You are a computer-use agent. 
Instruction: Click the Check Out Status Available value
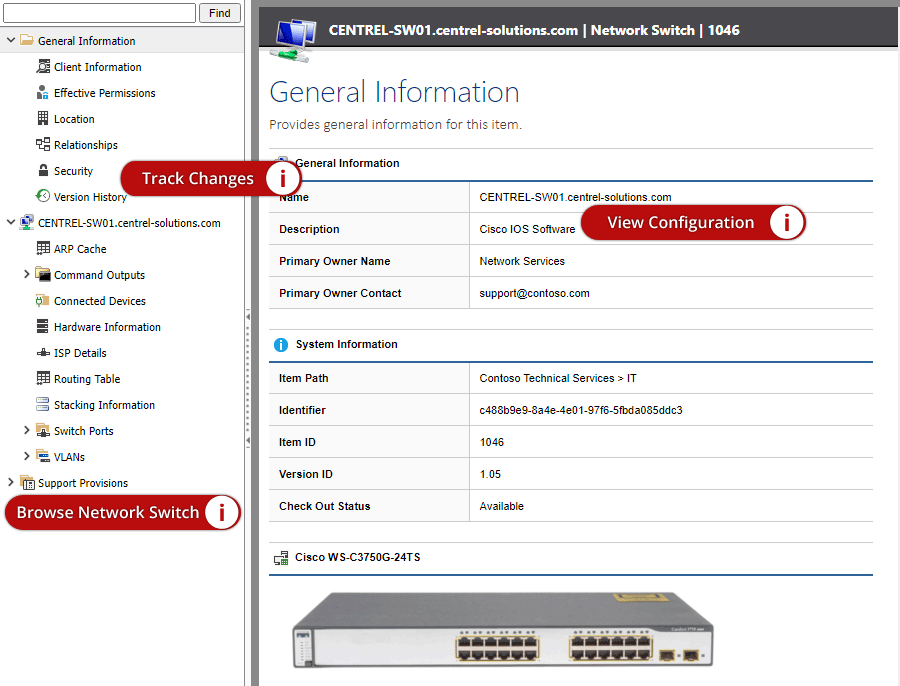pos(502,506)
